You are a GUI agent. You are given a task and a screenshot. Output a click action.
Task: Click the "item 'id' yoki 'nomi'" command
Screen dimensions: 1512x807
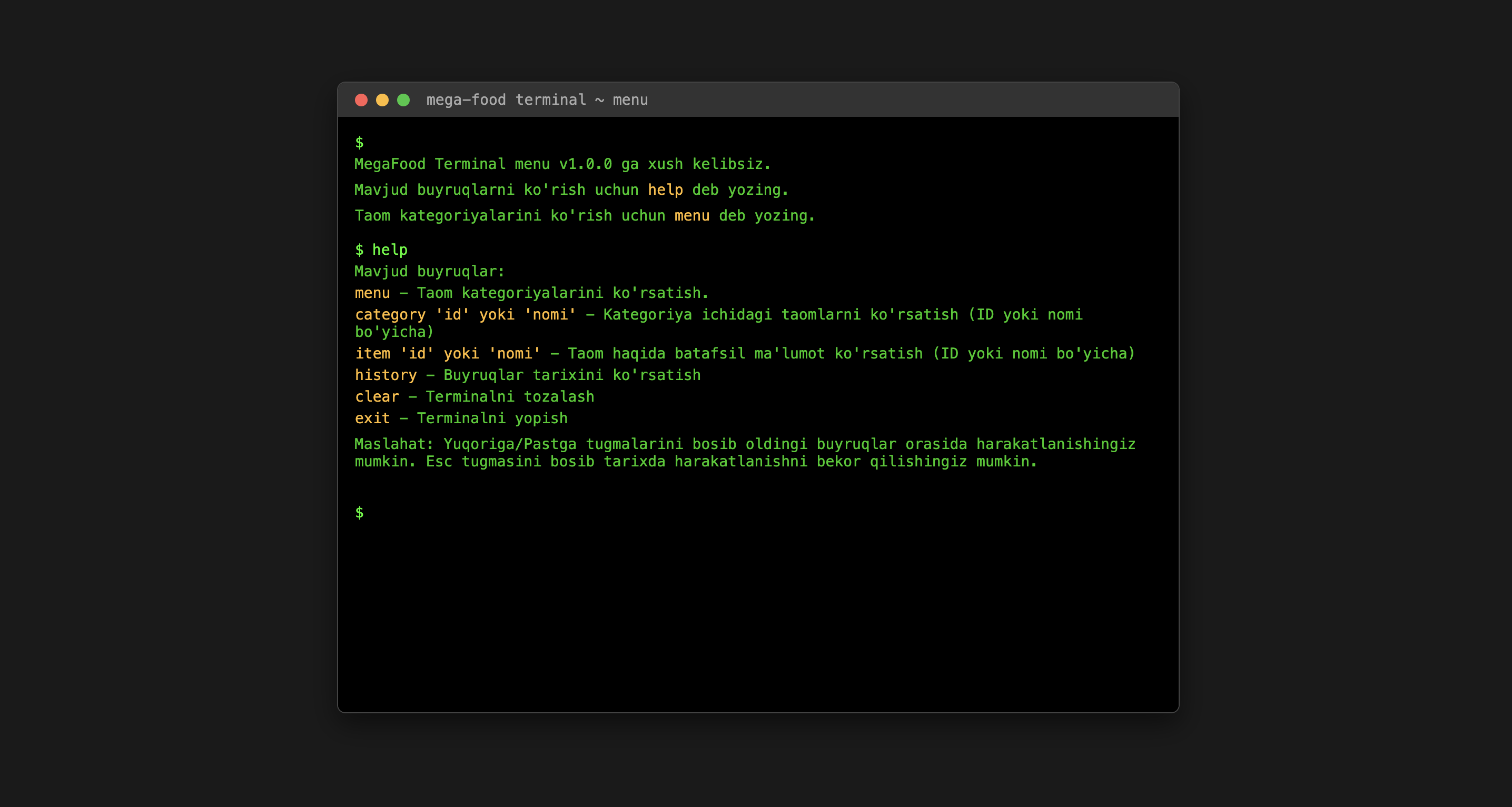[447, 353]
